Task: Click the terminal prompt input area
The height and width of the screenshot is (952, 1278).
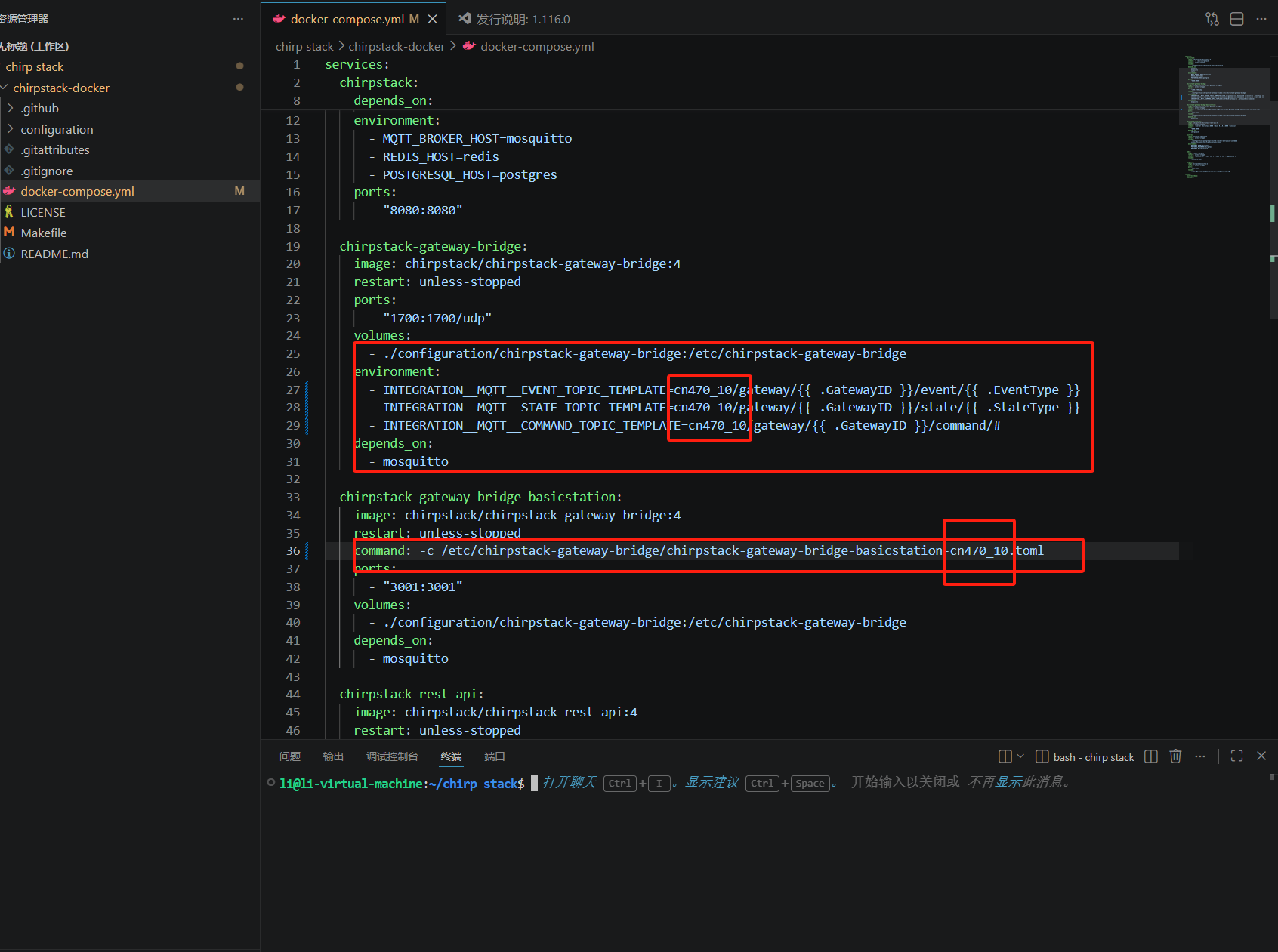Action: pos(534,783)
